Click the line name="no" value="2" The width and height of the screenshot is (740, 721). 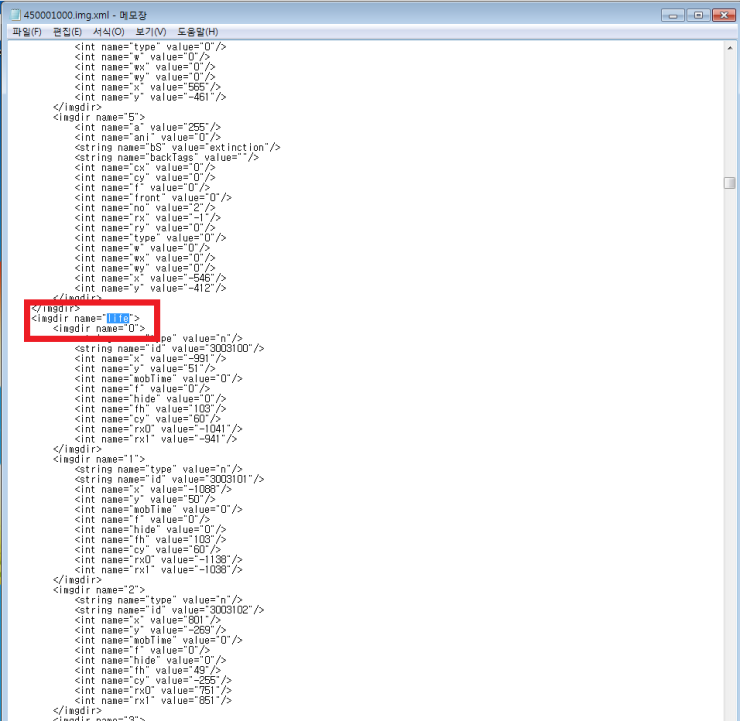[145, 208]
